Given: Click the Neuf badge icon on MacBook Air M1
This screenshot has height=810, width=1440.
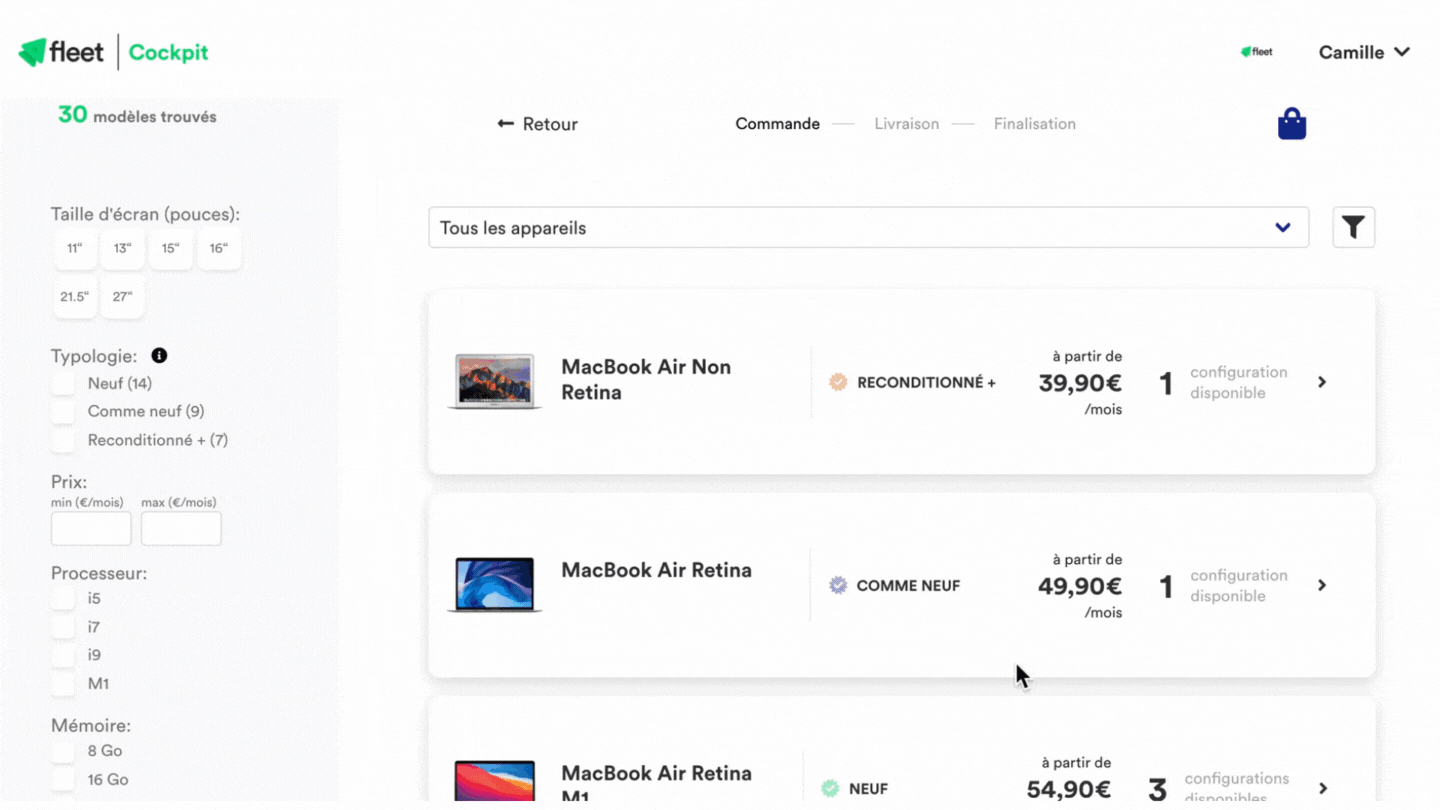Looking at the screenshot, I should coord(830,788).
